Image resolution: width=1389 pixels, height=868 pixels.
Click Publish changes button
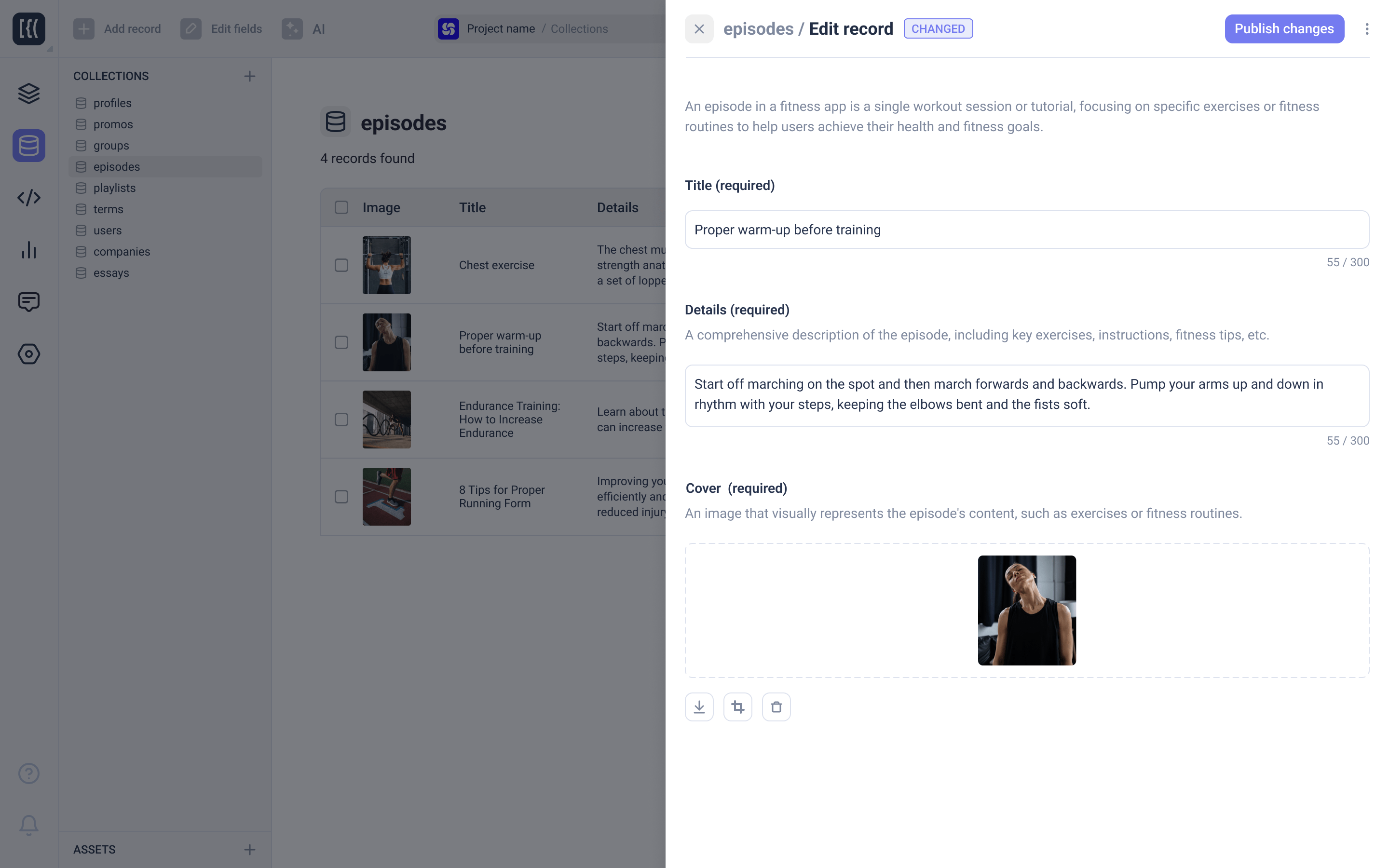click(1284, 28)
